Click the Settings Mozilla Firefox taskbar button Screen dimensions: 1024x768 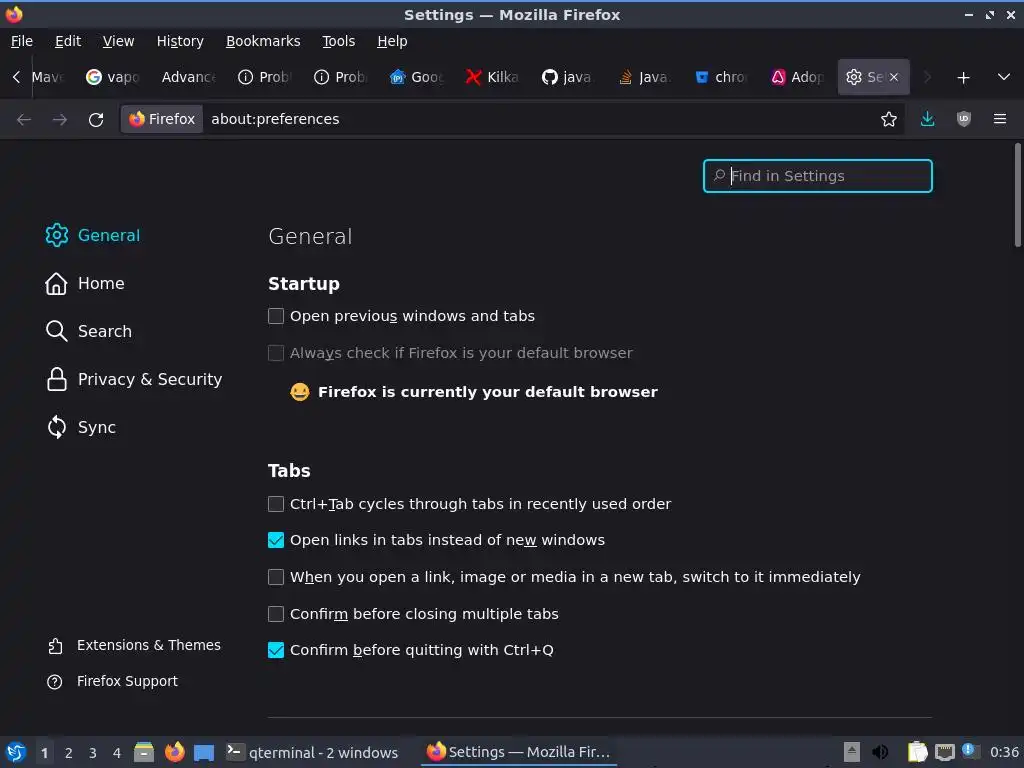519,752
